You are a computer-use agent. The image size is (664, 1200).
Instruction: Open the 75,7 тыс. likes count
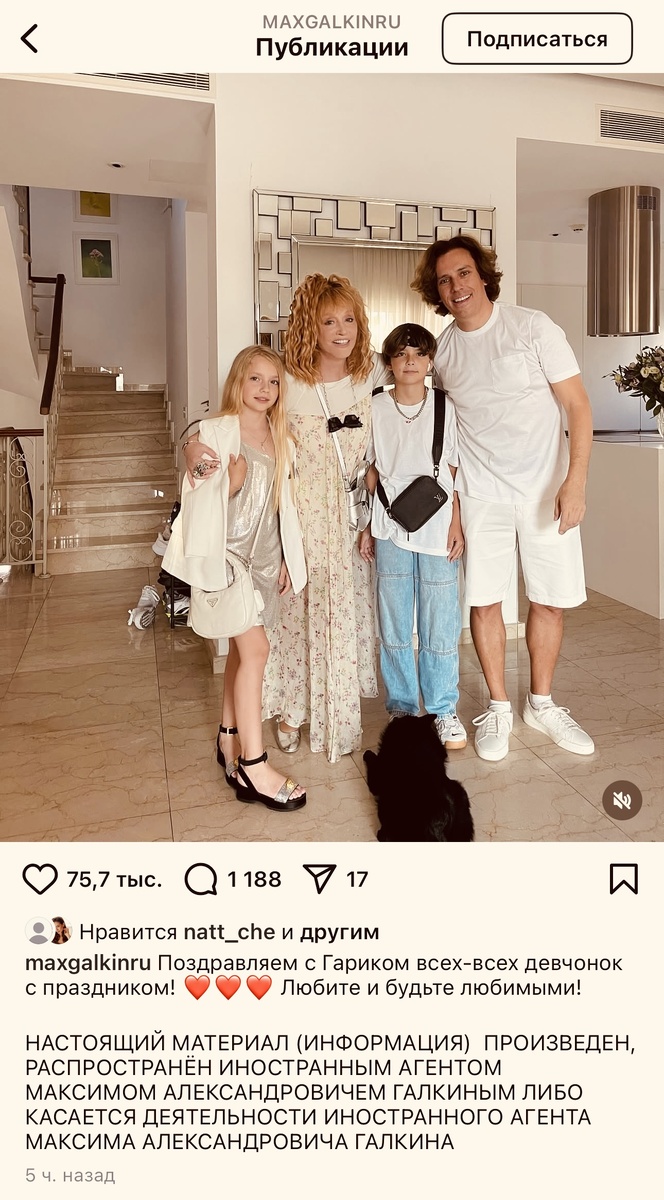(114, 880)
